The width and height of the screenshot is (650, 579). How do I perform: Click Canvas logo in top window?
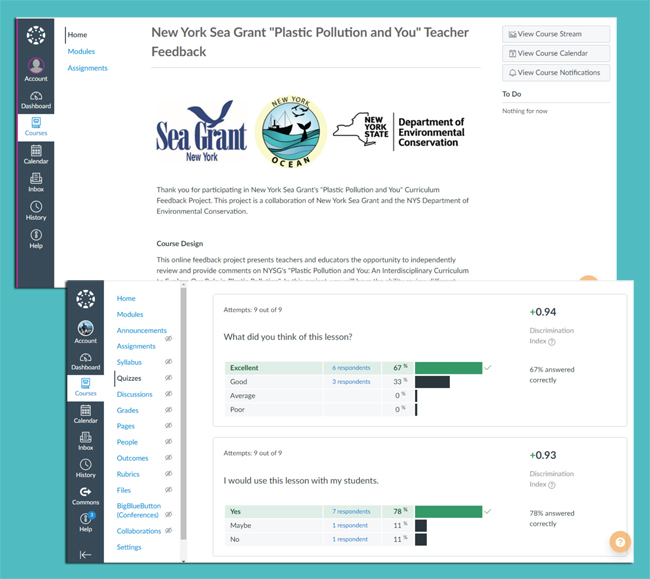(36, 35)
